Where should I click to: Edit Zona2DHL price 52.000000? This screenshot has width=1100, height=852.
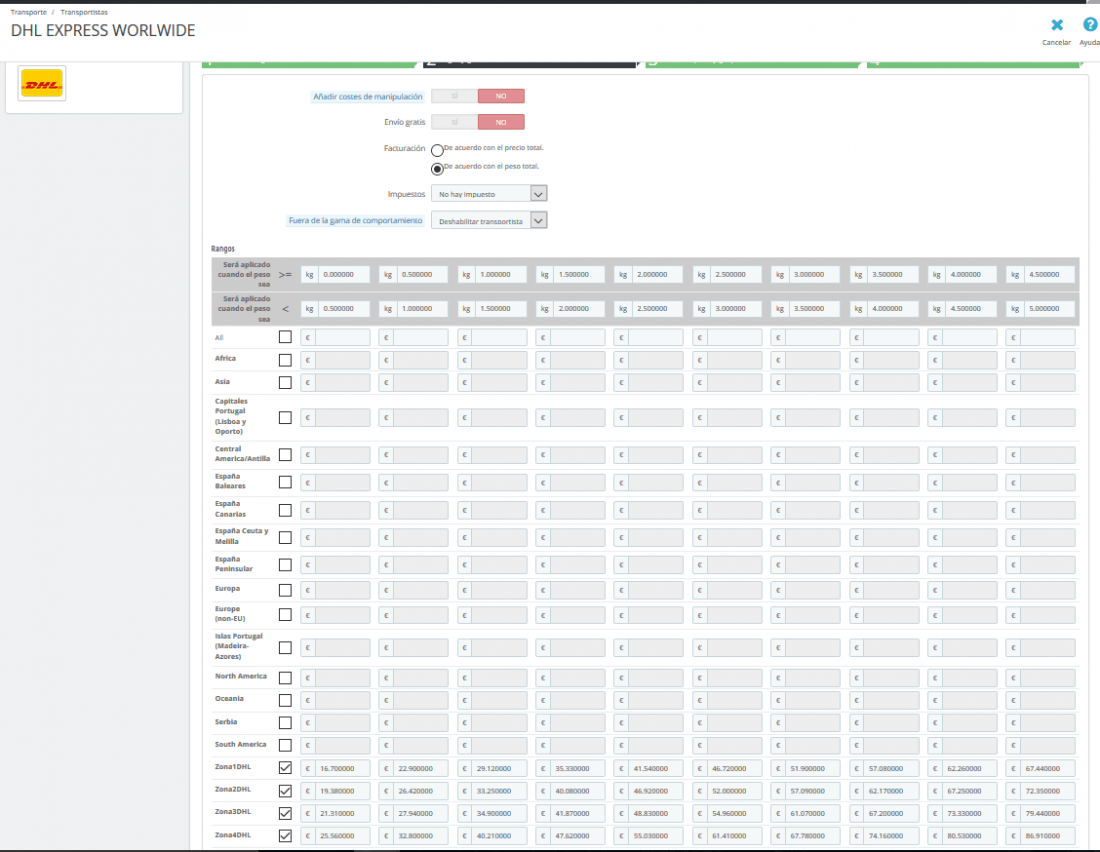pyautogui.click(x=735, y=791)
